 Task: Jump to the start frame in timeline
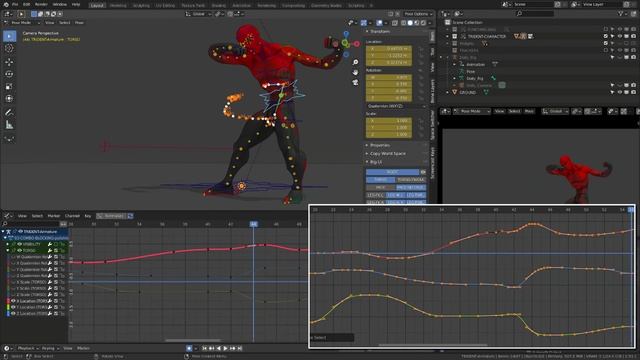point(204,349)
